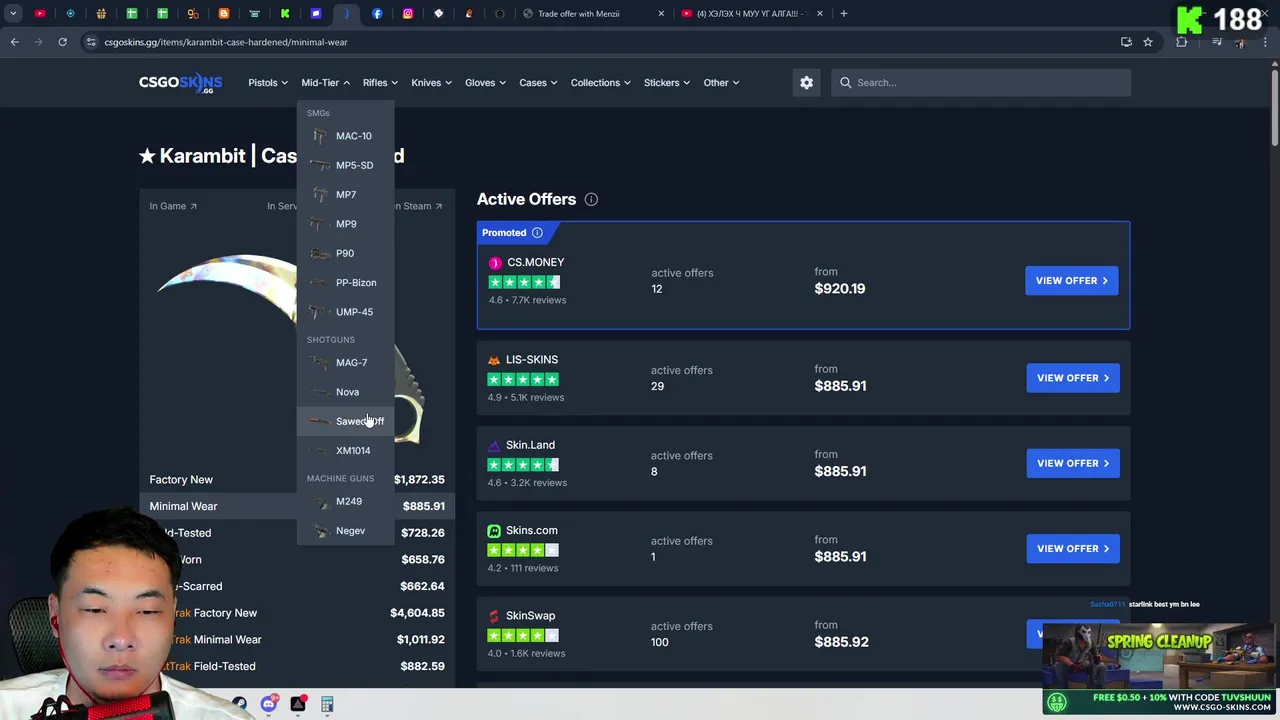Screen dimensions: 1280x720
Task: Select Sawed-Off from the dropdown
Action: (x=345, y=421)
